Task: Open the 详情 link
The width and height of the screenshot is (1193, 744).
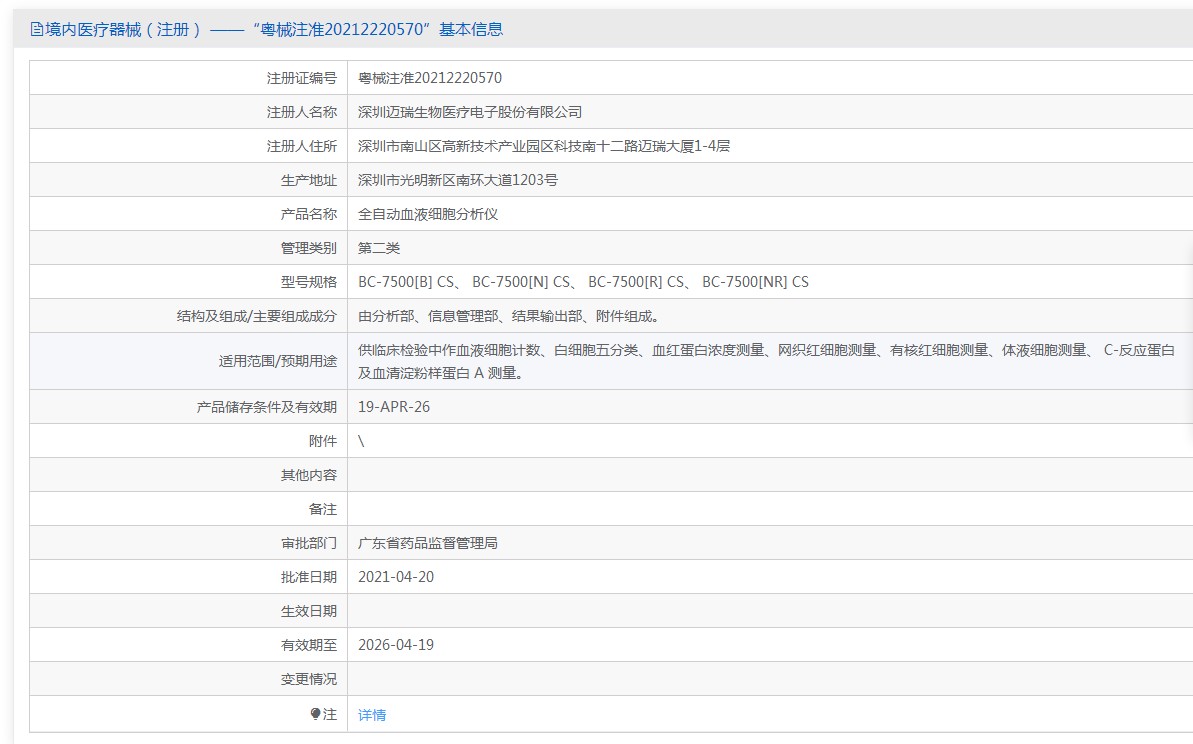Action: click(372, 714)
